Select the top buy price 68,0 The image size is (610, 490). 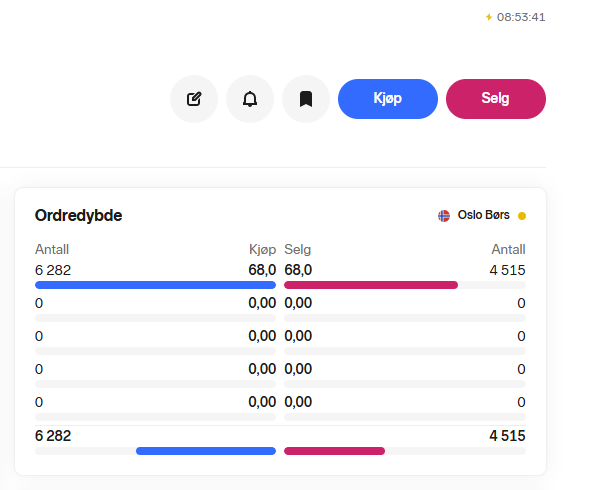click(x=262, y=270)
